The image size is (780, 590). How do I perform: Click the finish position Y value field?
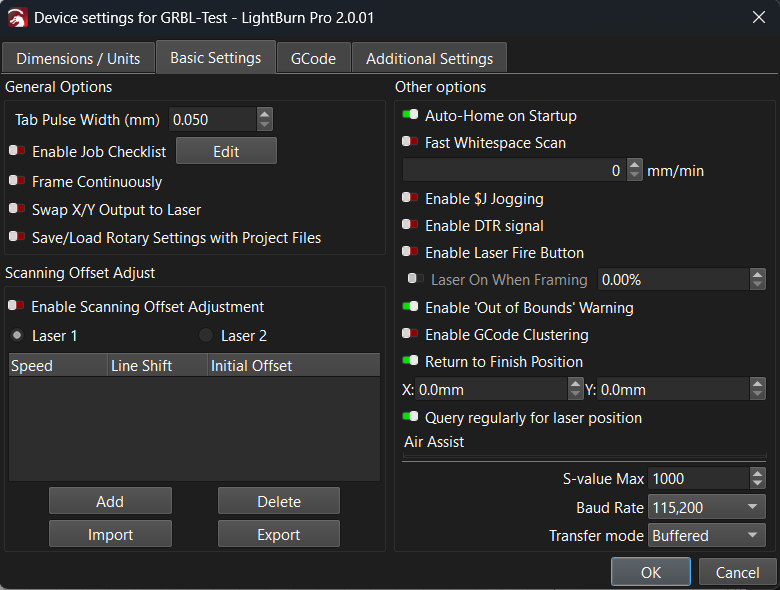tap(673, 389)
